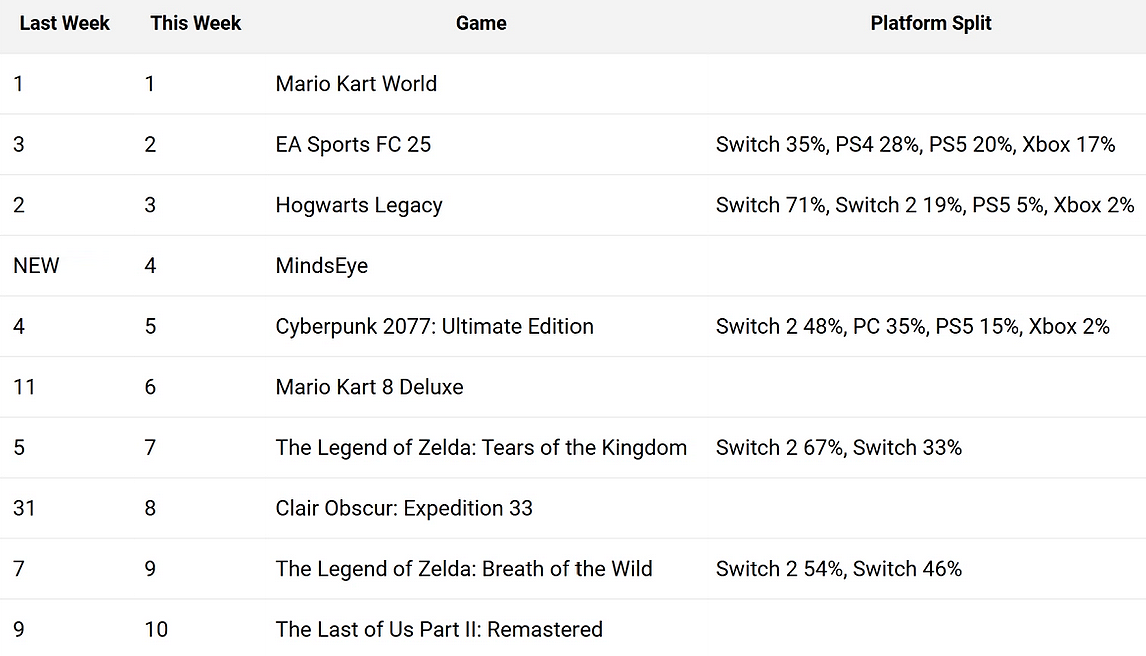
Task: Click "Switch 2 54%, Switch 46%" cell
Action: point(838,569)
